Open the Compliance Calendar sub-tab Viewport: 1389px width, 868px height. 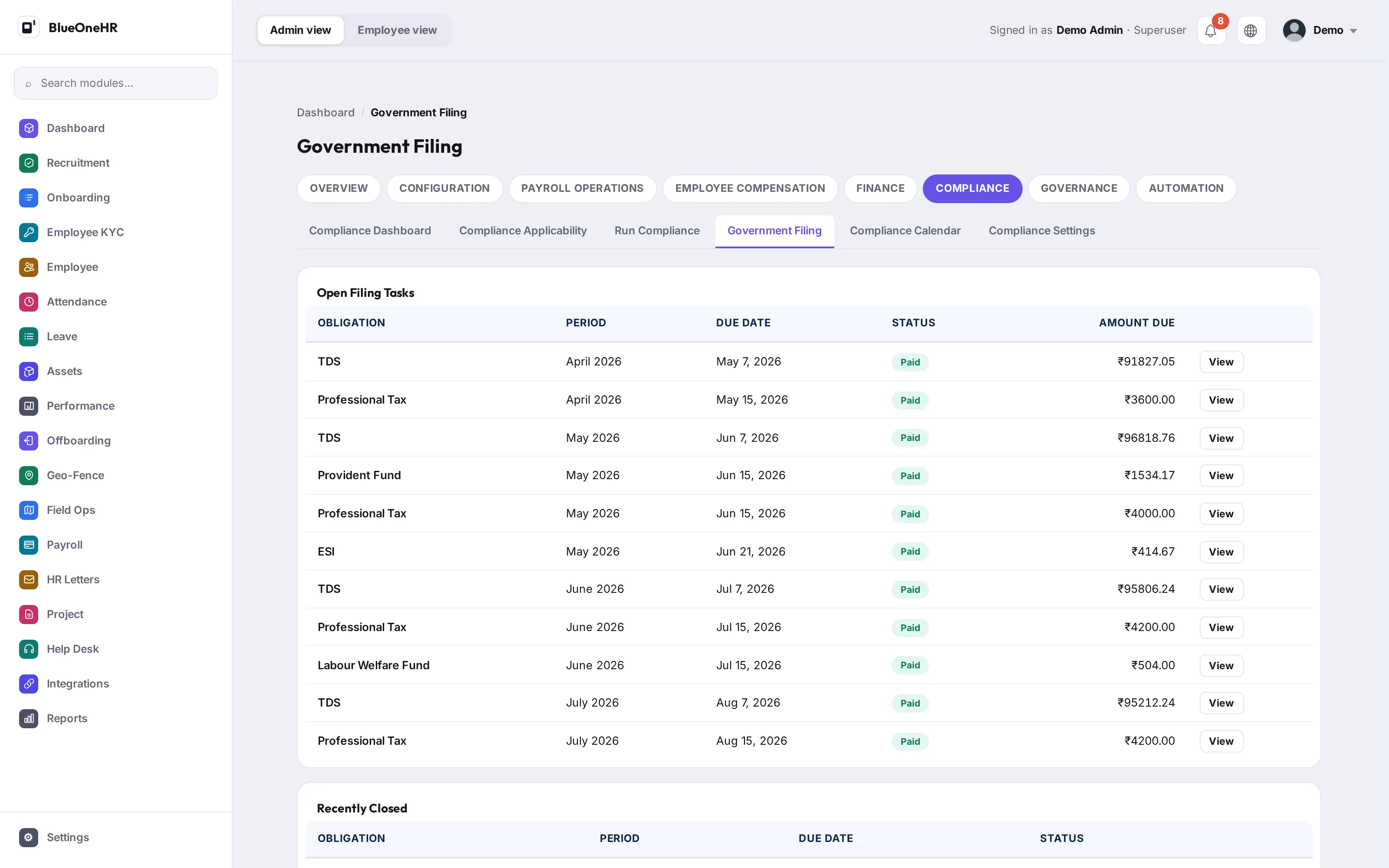point(905,231)
